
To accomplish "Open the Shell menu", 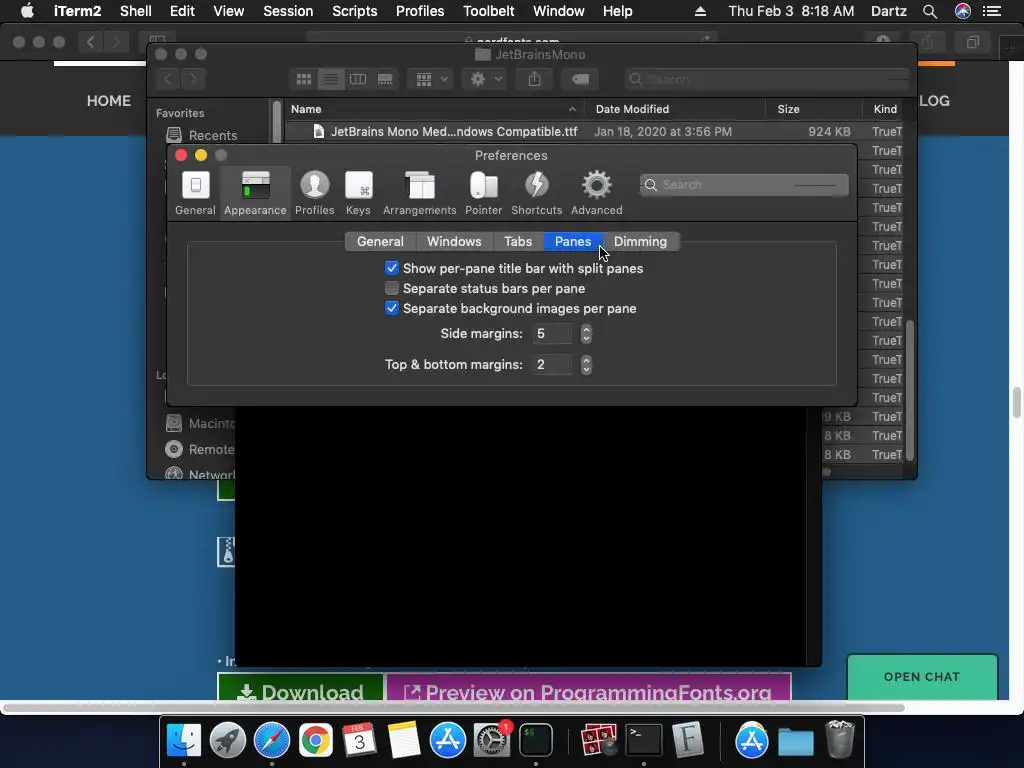I will tap(136, 11).
